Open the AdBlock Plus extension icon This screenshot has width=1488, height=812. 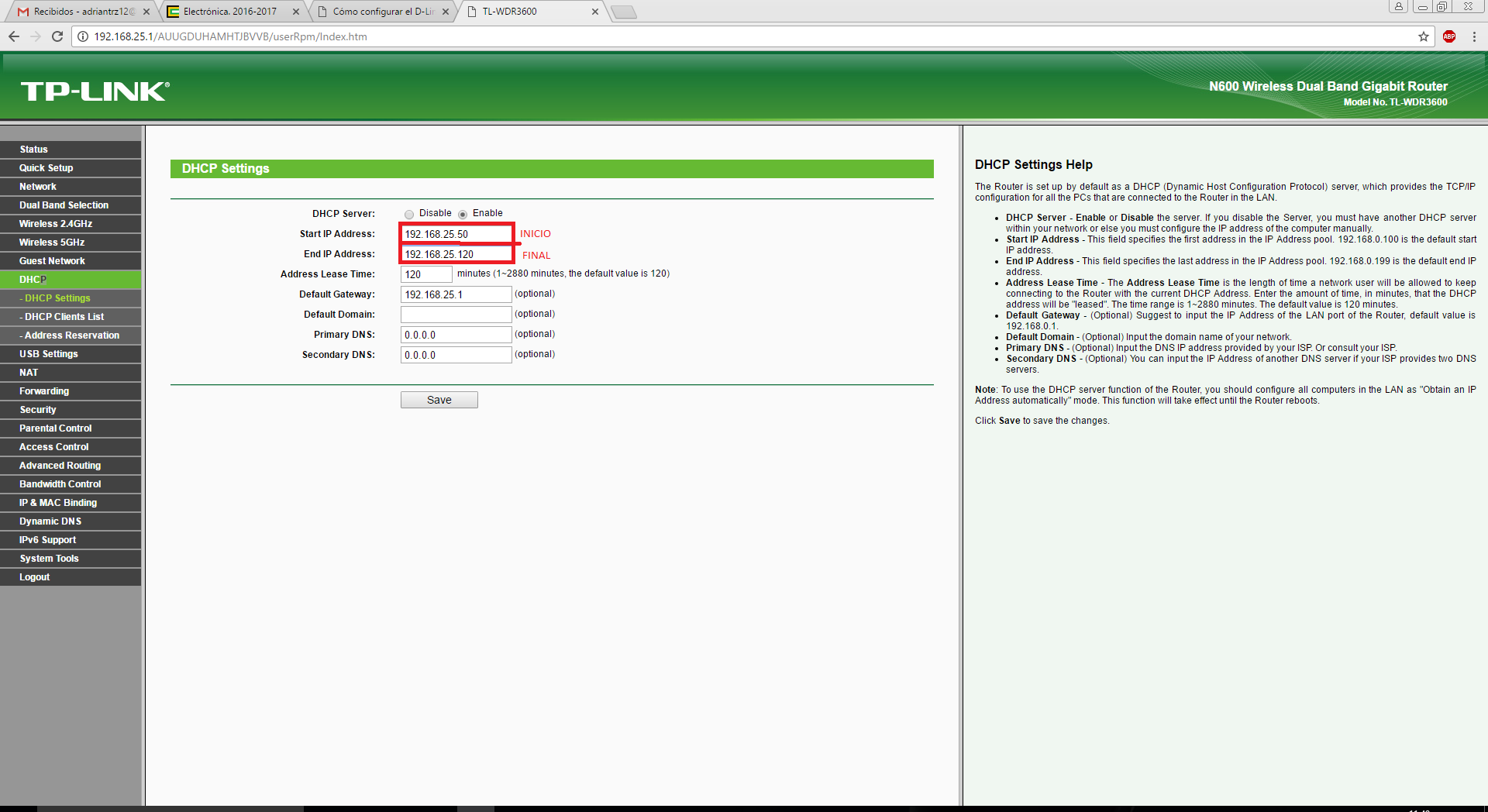tap(1449, 36)
